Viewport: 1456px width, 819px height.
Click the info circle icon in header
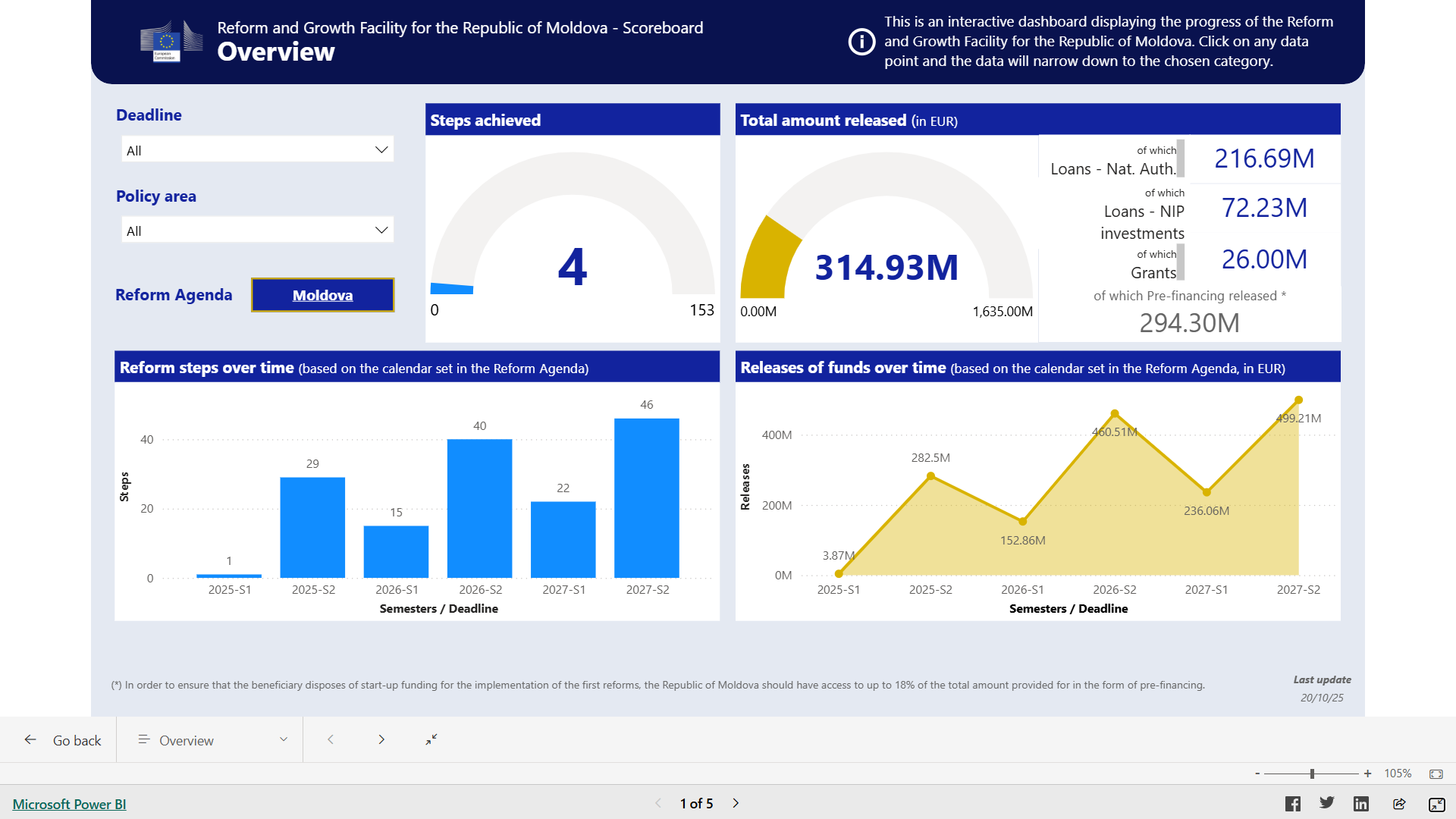[x=861, y=42]
